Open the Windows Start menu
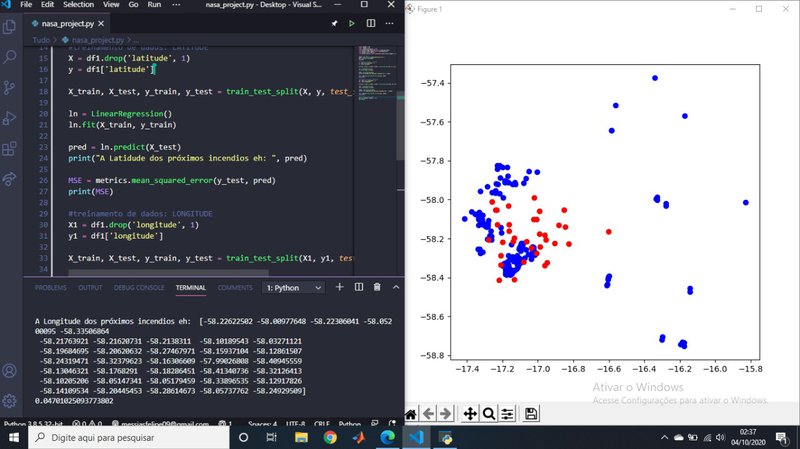 tap(14, 437)
